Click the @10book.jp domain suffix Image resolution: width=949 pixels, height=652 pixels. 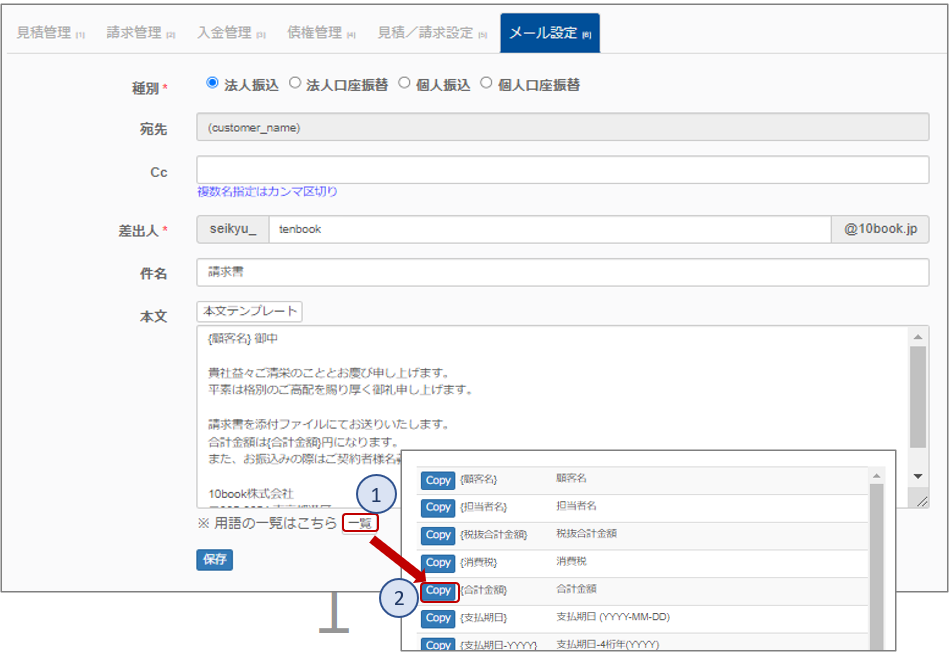coord(881,229)
